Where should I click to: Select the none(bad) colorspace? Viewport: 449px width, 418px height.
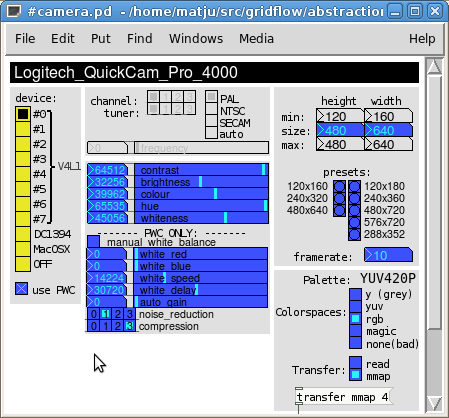[x=355, y=342]
